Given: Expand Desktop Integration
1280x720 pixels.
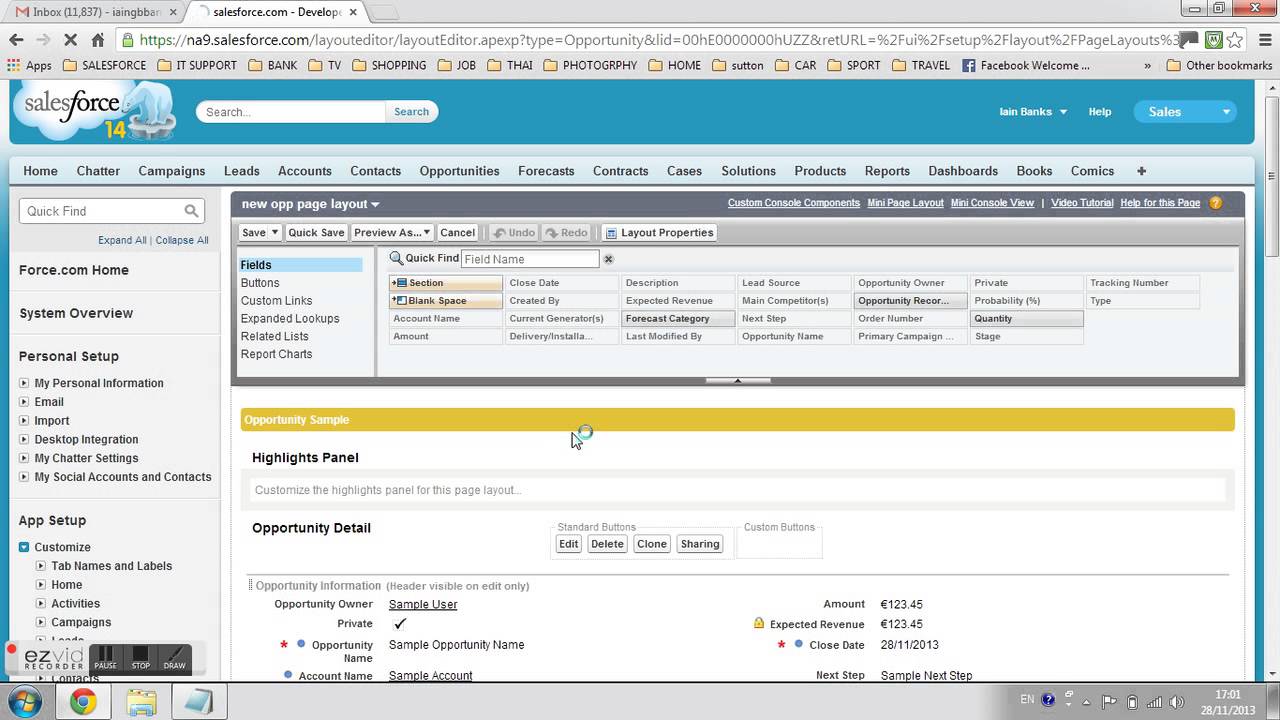Looking at the screenshot, I should (x=24, y=440).
